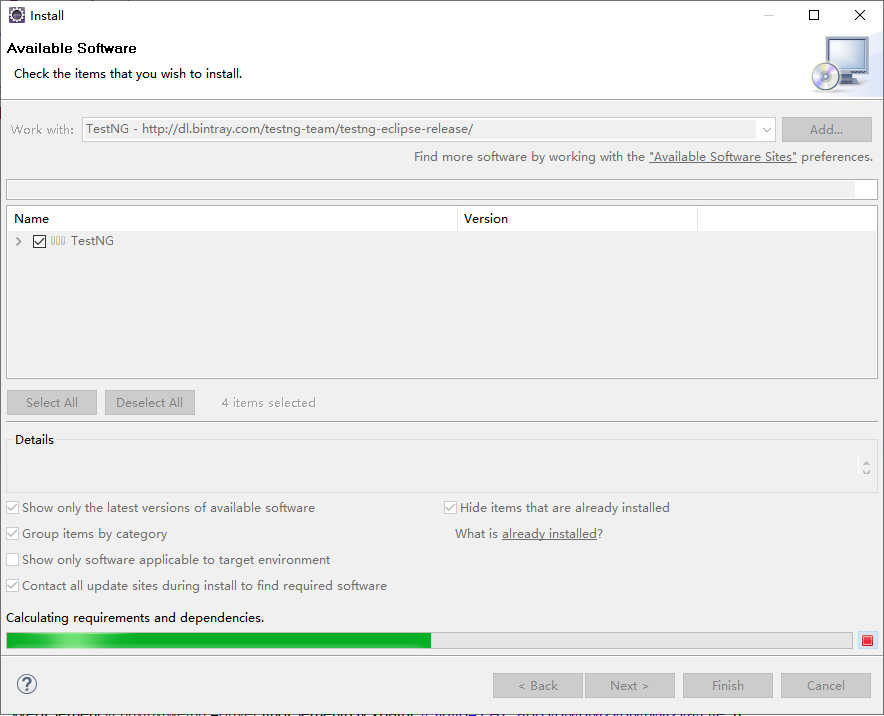The image size is (884, 716).
Task: Click the Details pane scroll stepper
Action: click(x=866, y=466)
